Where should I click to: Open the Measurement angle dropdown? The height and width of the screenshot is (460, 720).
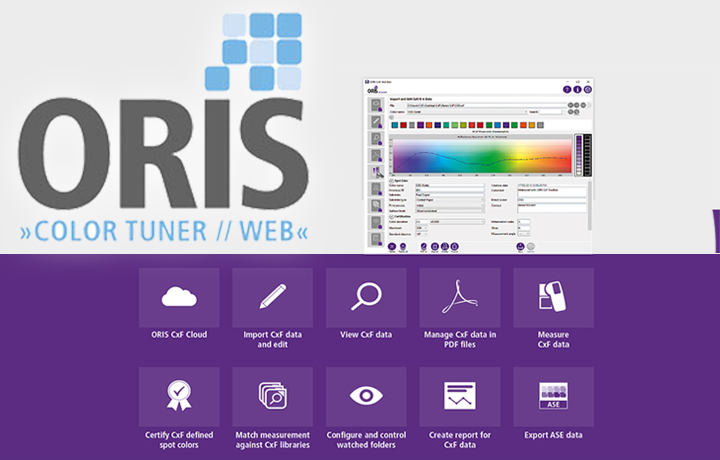coord(524,234)
